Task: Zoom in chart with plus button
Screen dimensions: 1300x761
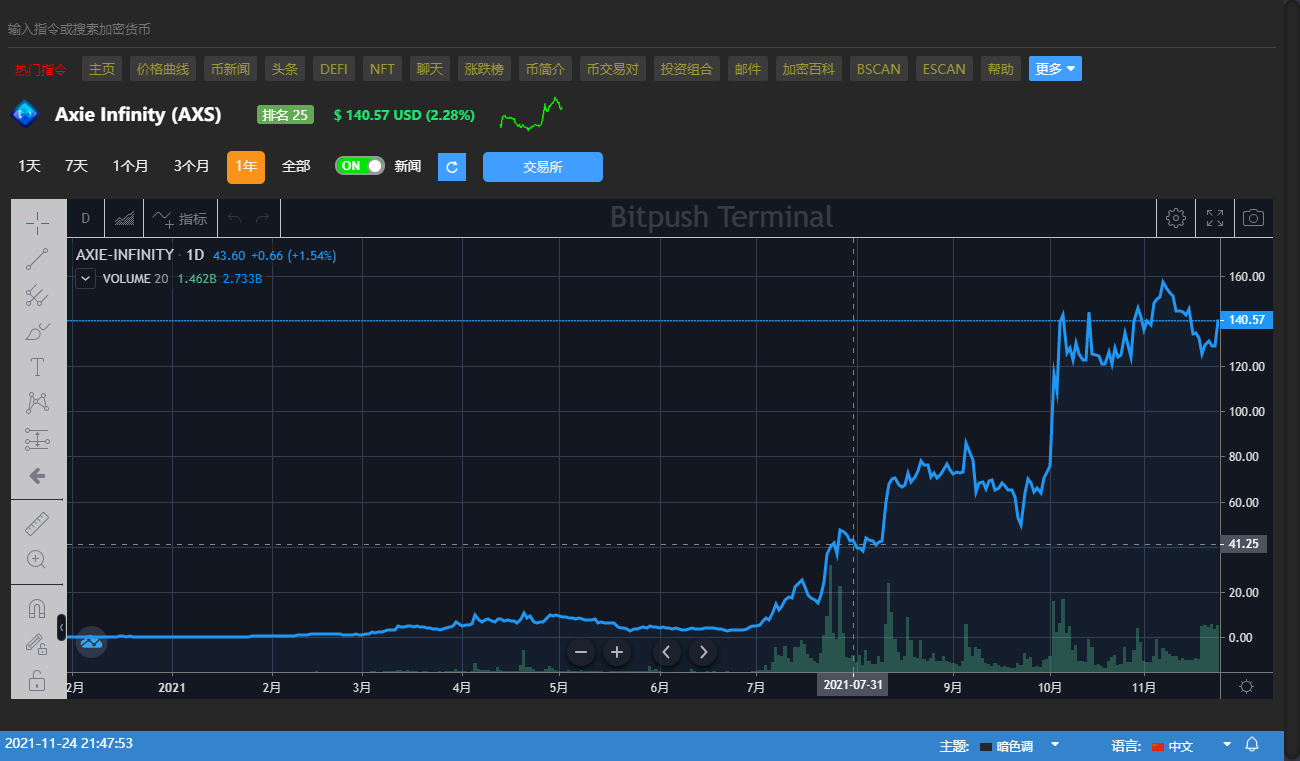Action: pyautogui.click(x=617, y=652)
